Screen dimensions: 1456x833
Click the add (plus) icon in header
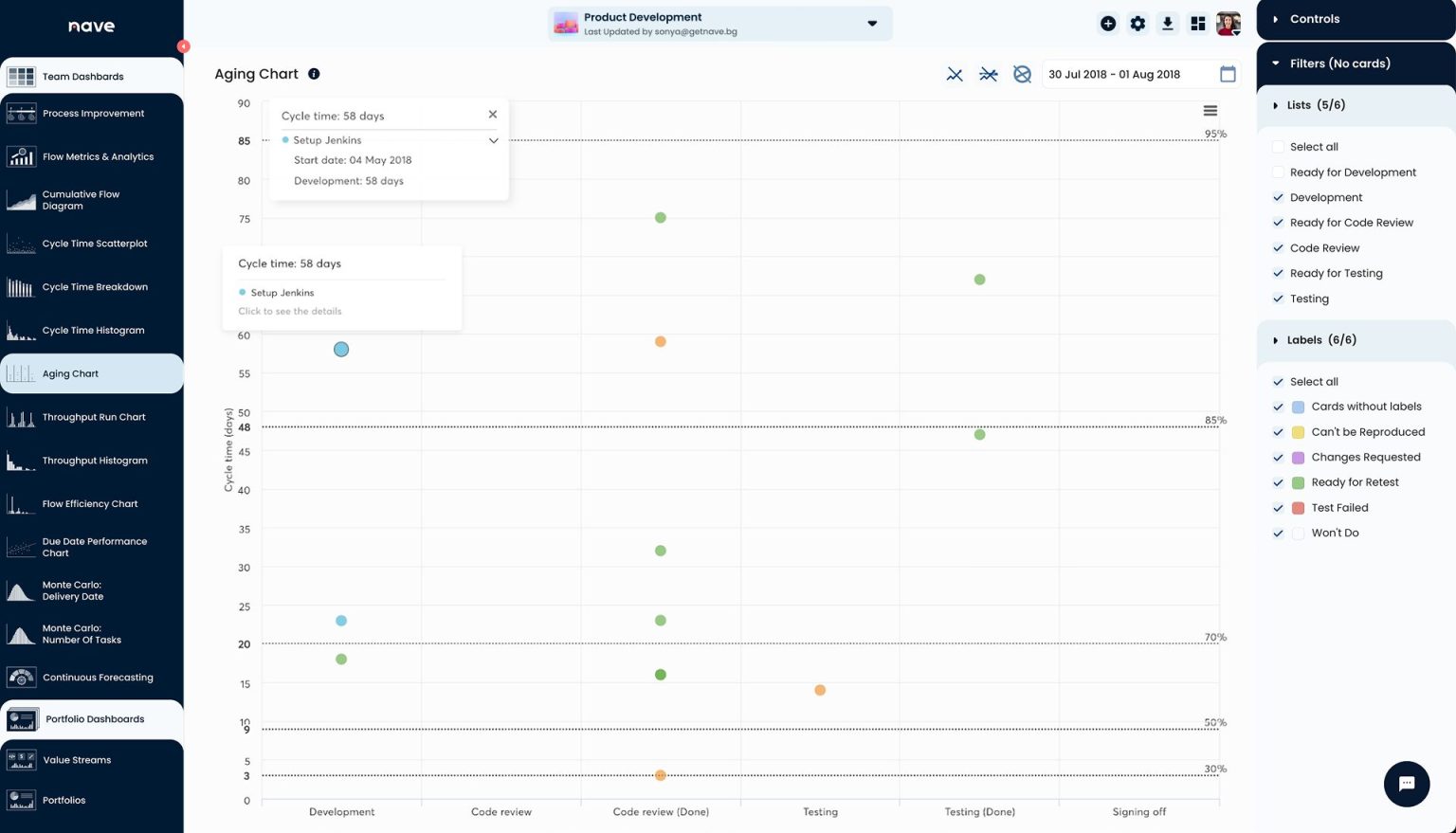pos(1107,24)
